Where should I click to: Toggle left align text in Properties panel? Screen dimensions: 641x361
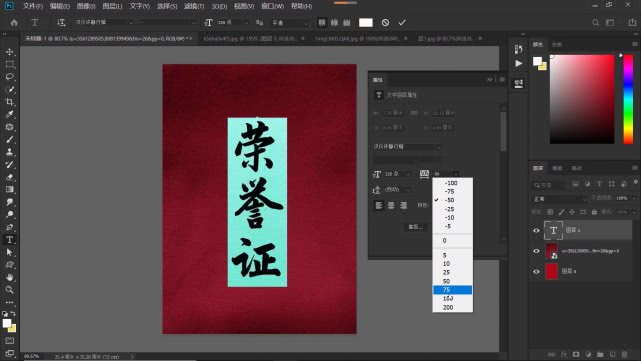click(379, 205)
